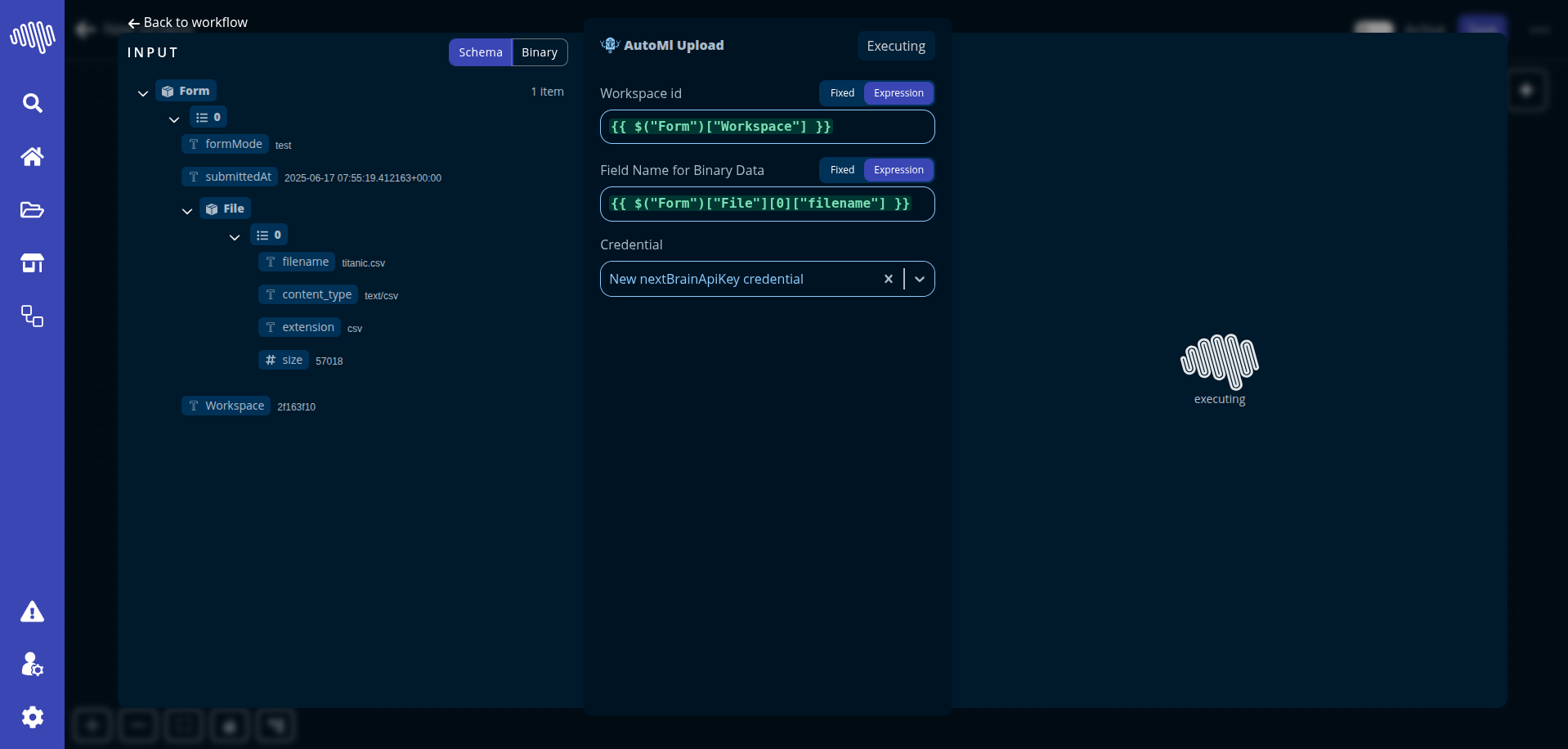This screenshot has height=749, width=1568.
Task: Open the user settings icon
Action: point(32,664)
